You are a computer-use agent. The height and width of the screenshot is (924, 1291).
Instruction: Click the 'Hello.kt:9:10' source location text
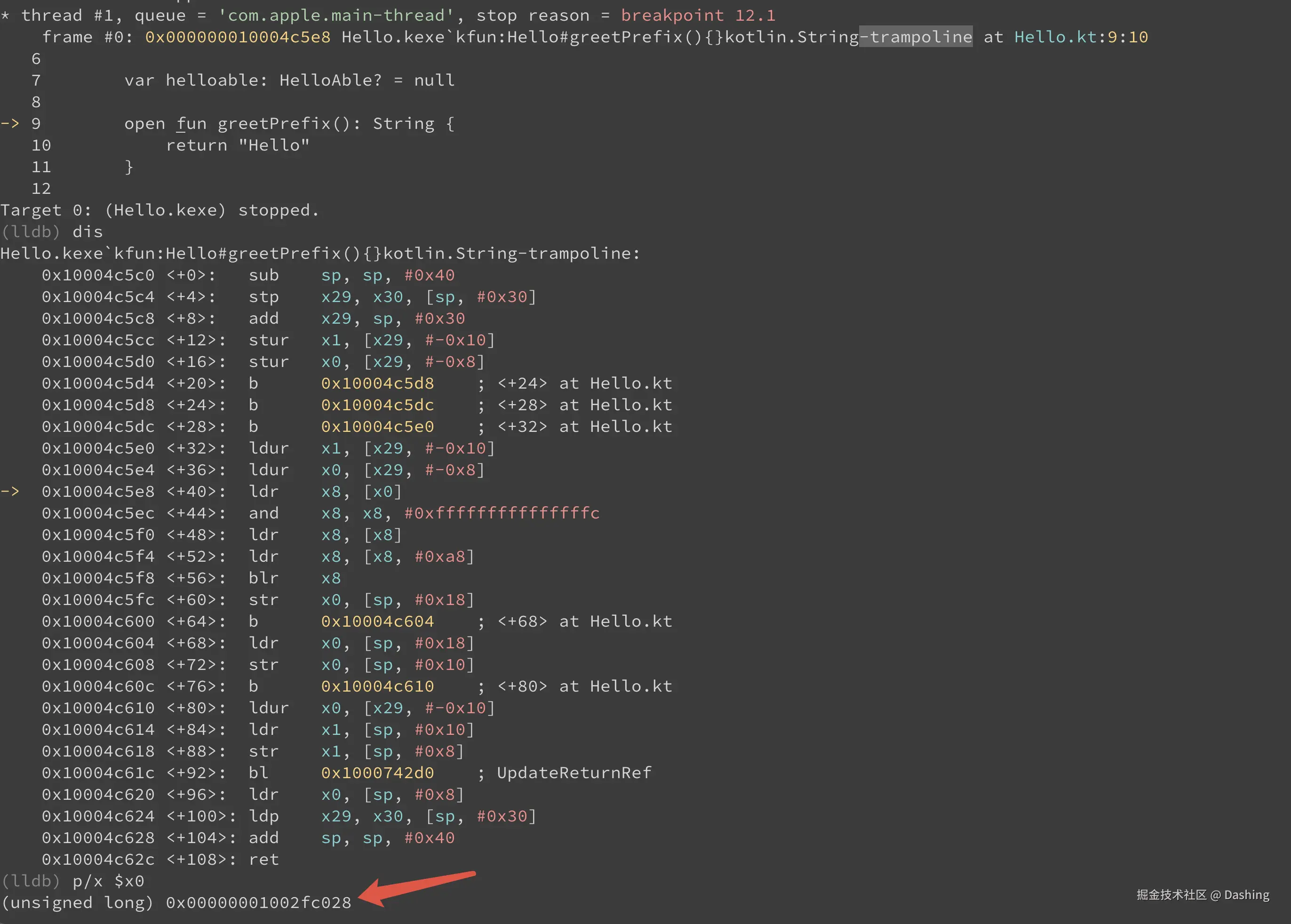coord(1081,37)
